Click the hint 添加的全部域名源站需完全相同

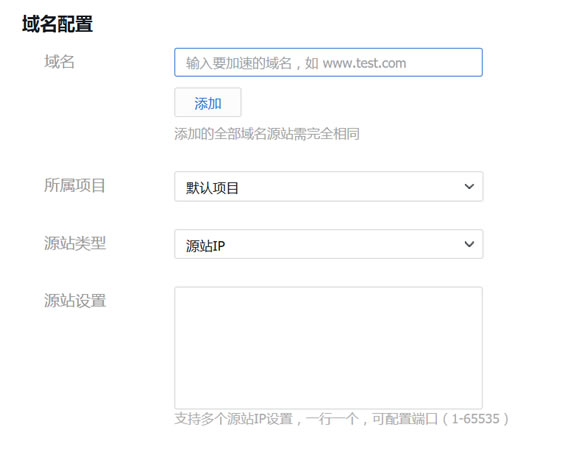267,134
